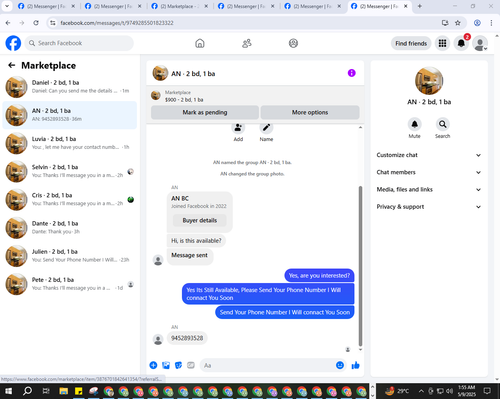
Task: Open Windows Start menu
Action: tap(8, 391)
